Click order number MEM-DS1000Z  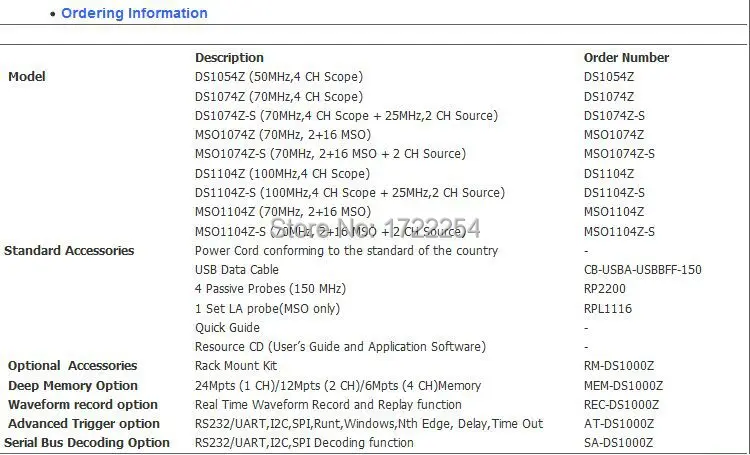tap(623, 386)
